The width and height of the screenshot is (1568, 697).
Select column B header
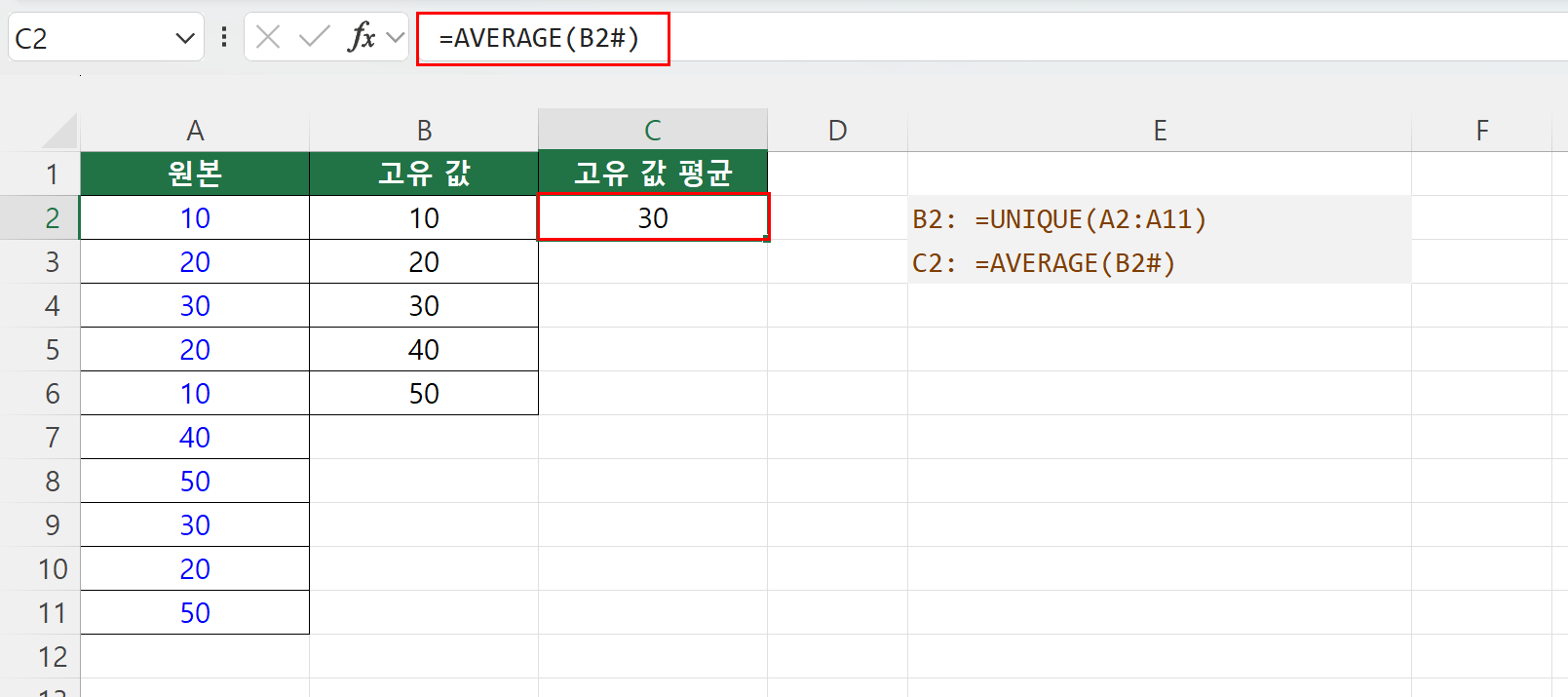(x=424, y=131)
